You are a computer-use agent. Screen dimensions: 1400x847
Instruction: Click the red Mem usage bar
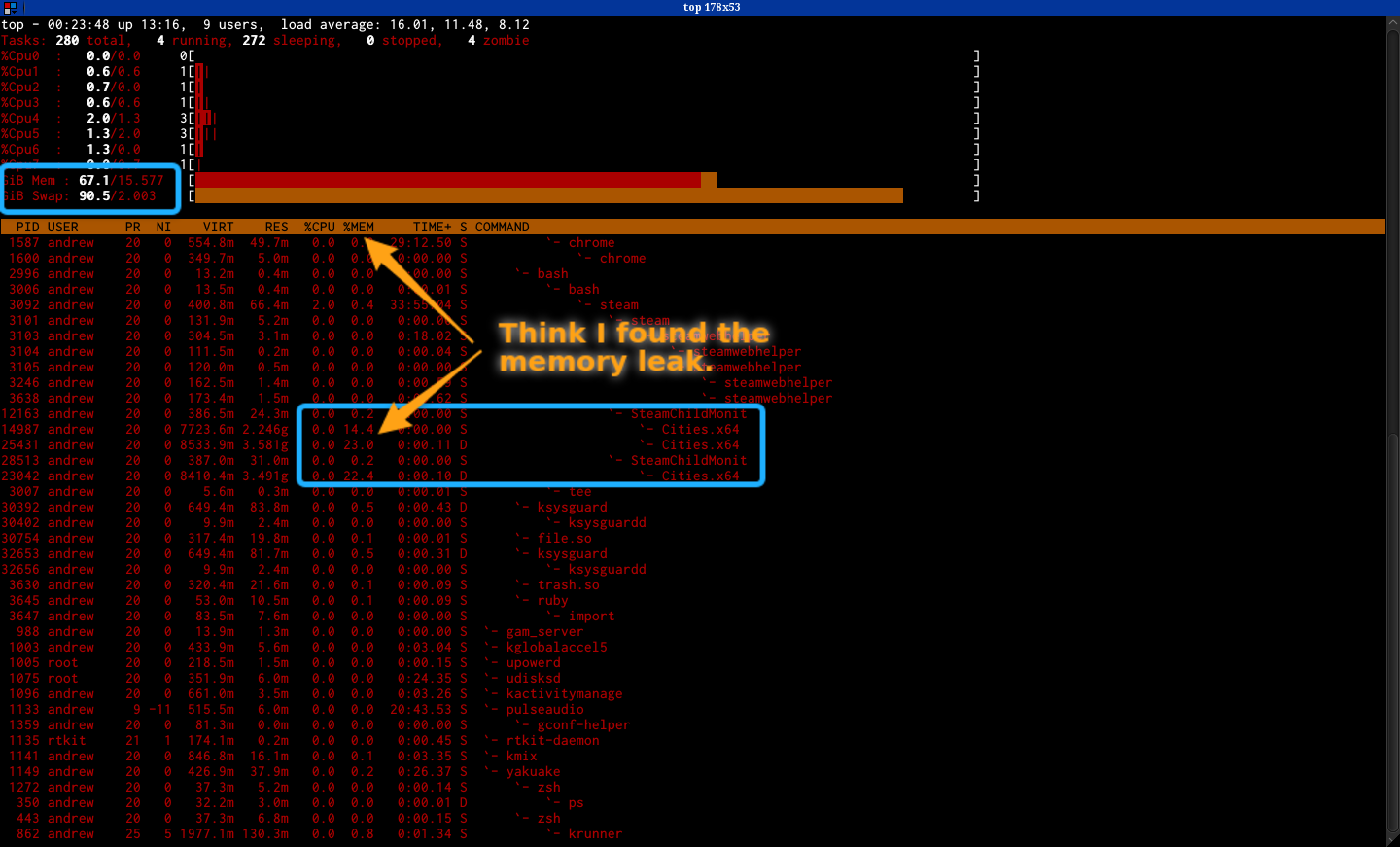pos(448,180)
